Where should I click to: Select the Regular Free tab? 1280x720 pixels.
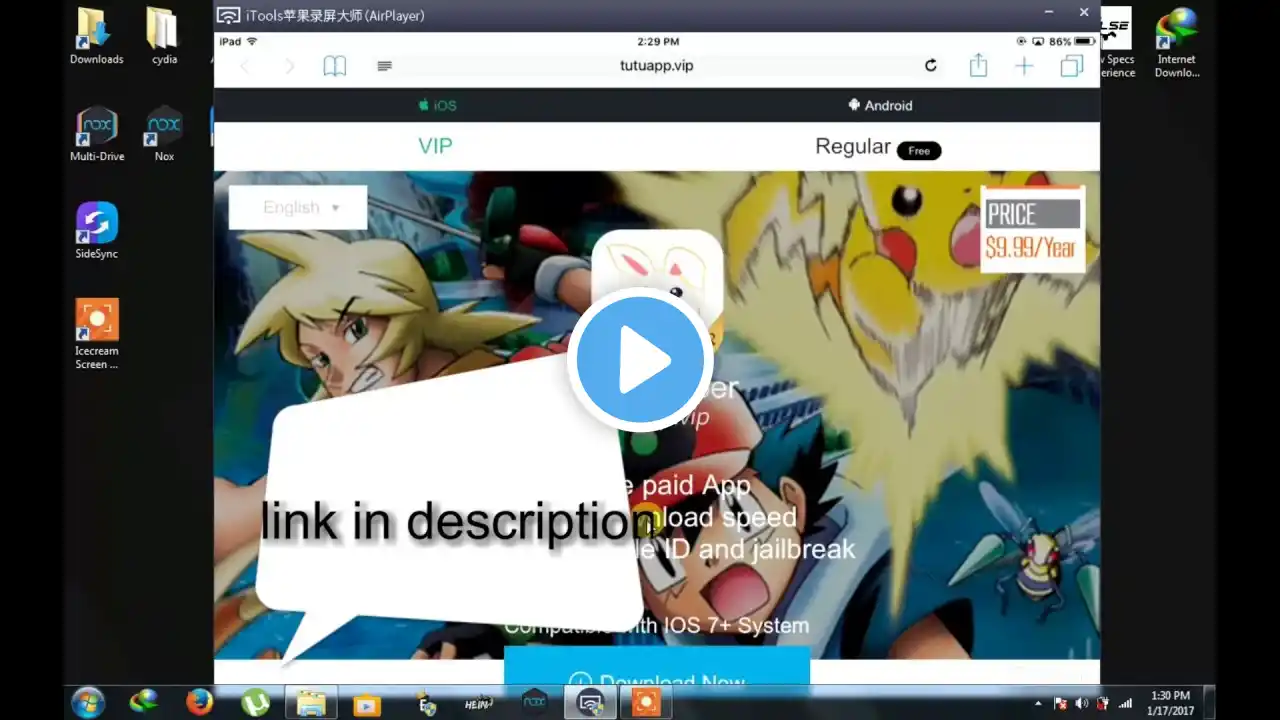[878, 147]
